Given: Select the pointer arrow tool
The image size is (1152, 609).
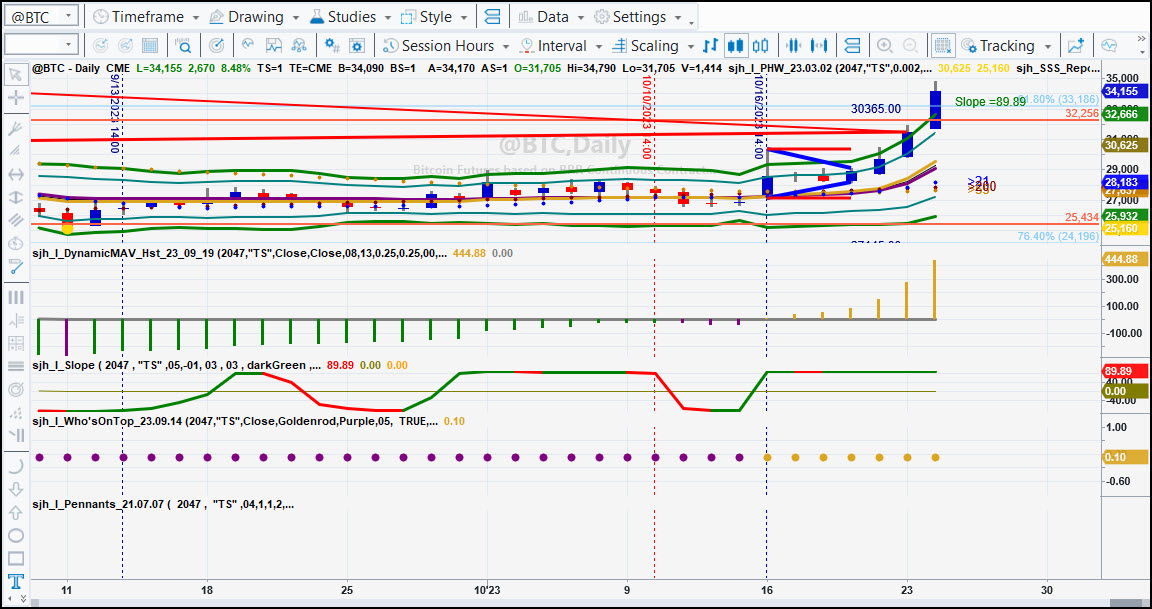Looking at the screenshot, I should click(x=15, y=74).
